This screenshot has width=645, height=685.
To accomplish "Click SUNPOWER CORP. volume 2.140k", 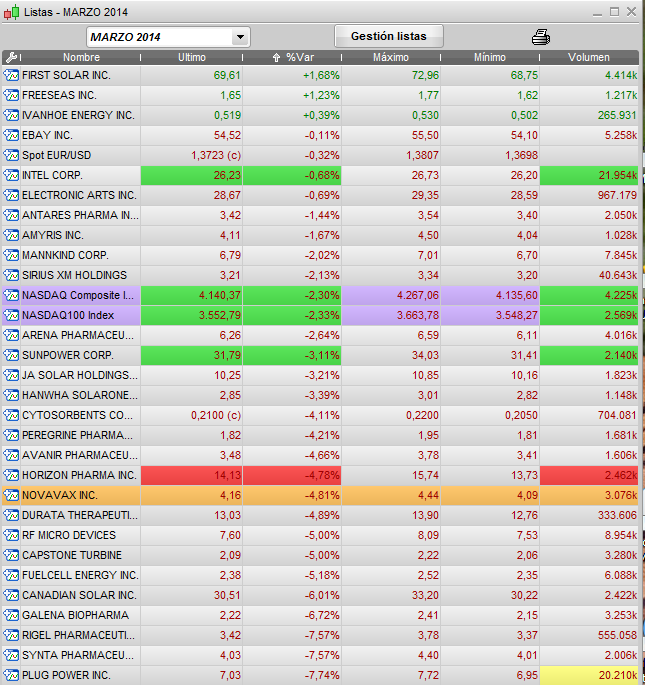I will point(589,355).
